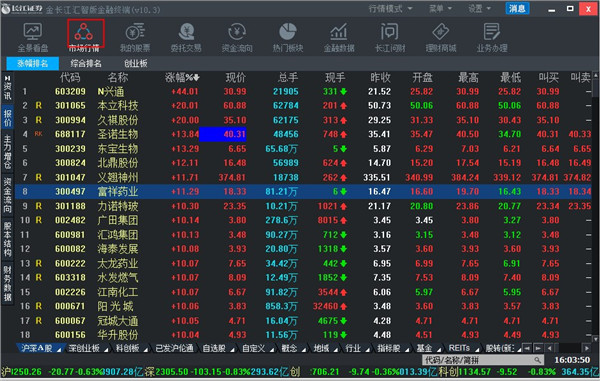Select the 富祥药业 stock row

click(304, 191)
